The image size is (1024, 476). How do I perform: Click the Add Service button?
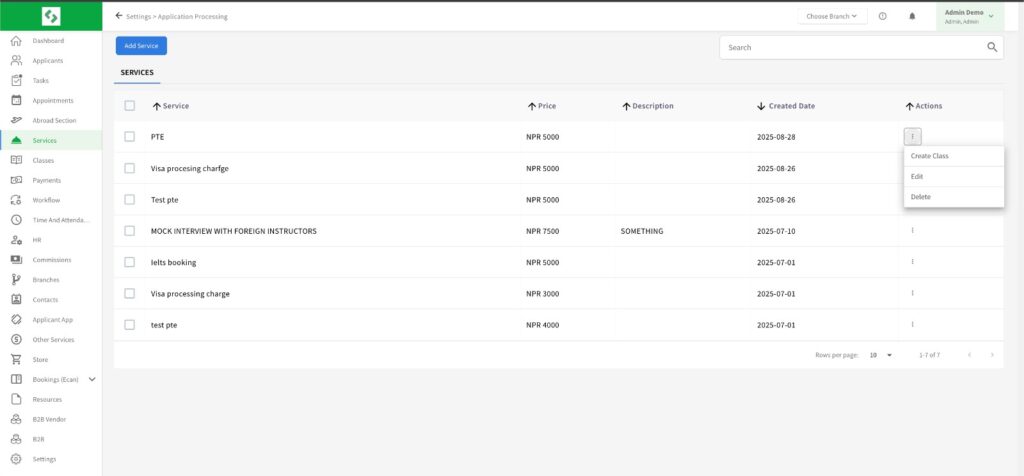click(141, 46)
